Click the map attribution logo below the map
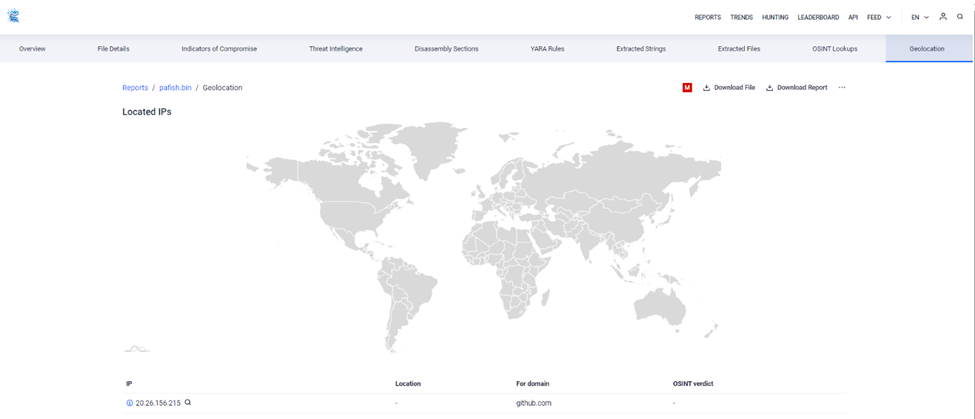 136,349
